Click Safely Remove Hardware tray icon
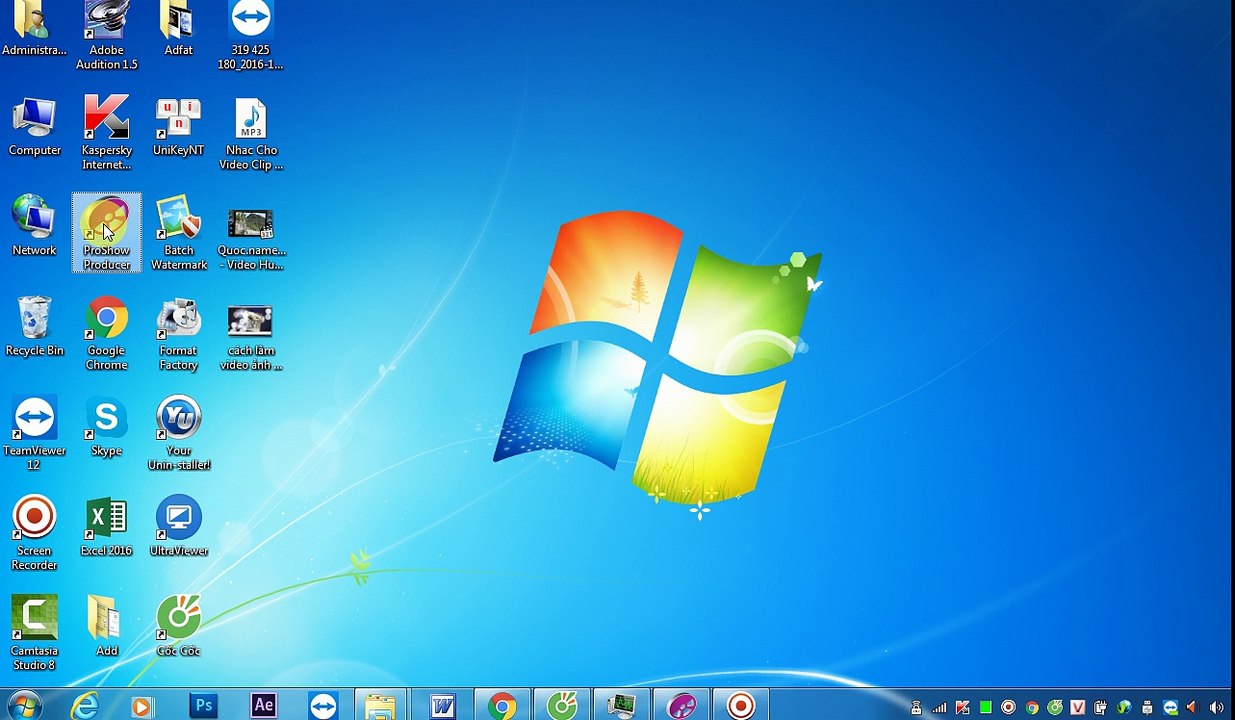The height and width of the screenshot is (720, 1235). click(x=1147, y=708)
